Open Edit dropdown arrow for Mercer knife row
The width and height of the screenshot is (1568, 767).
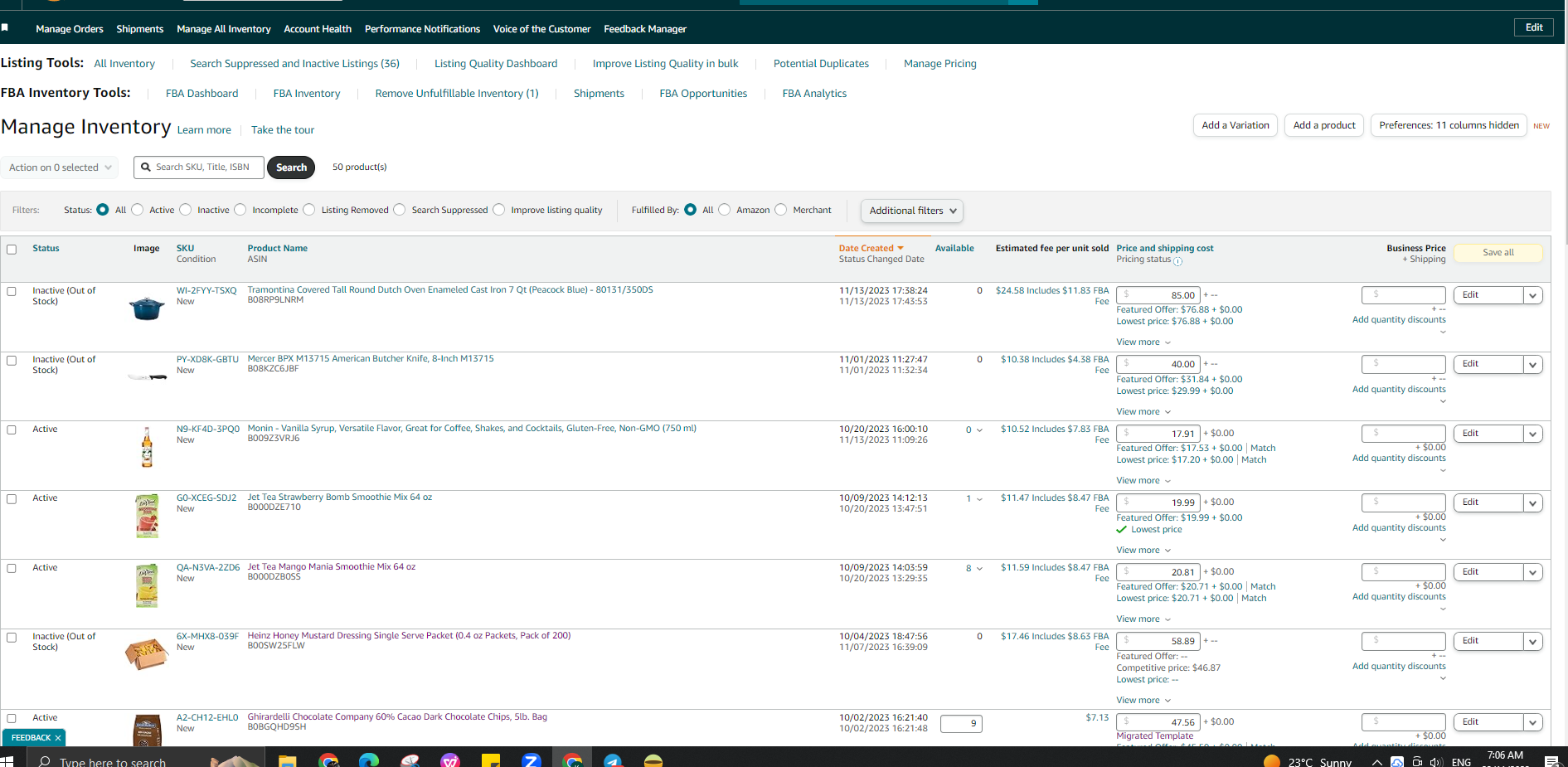(1533, 364)
